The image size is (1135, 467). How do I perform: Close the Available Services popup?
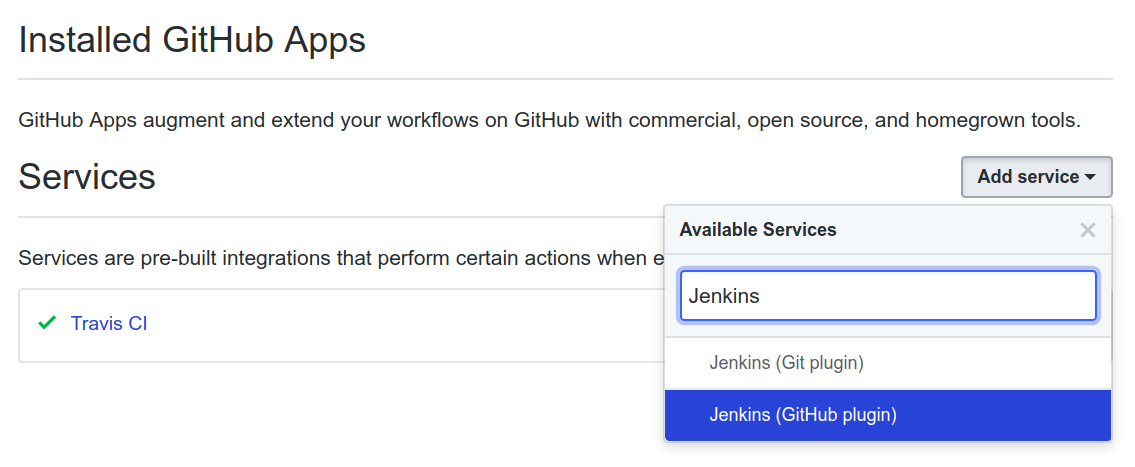click(1088, 230)
